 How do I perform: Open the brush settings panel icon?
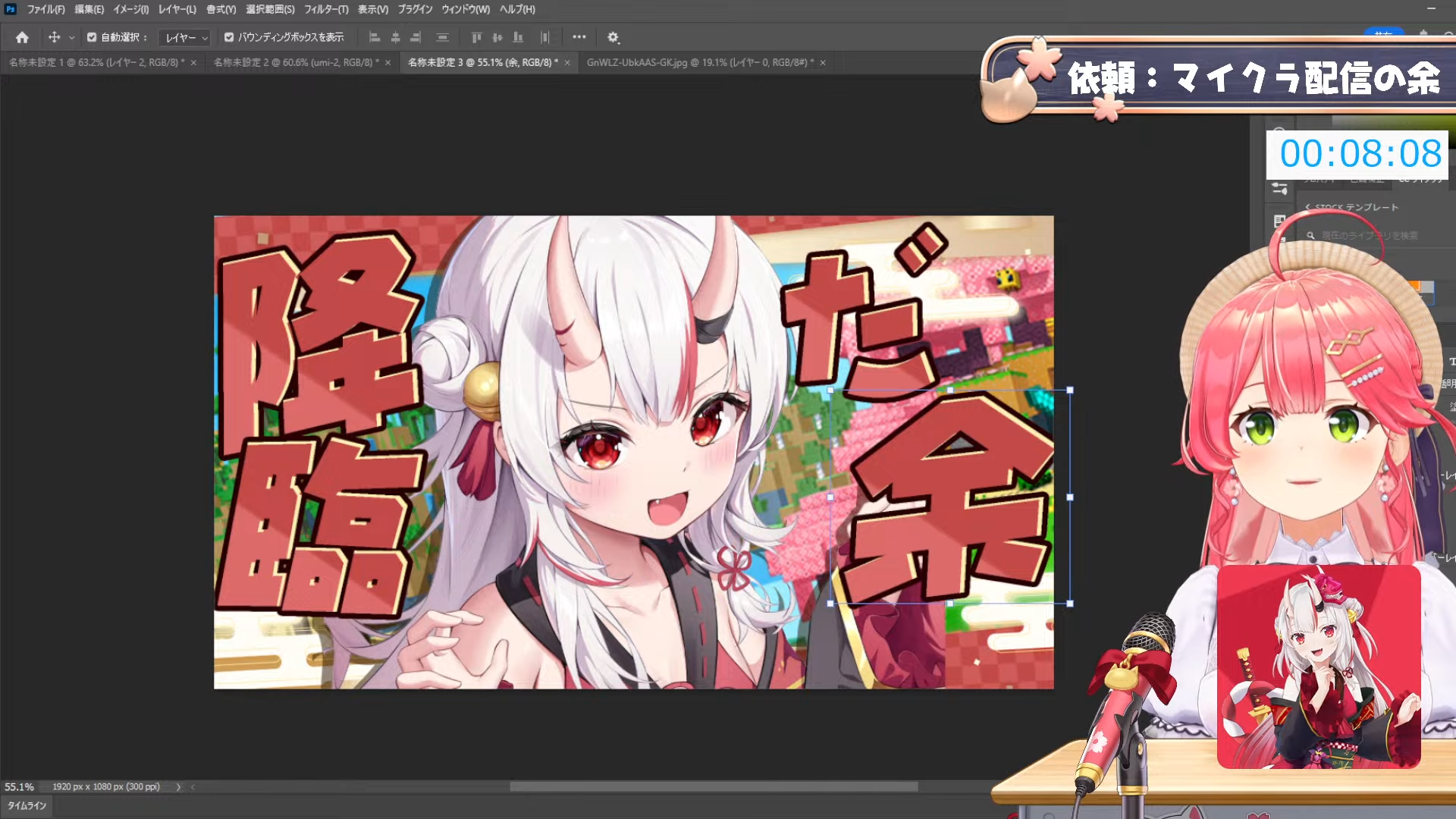coord(1279,188)
